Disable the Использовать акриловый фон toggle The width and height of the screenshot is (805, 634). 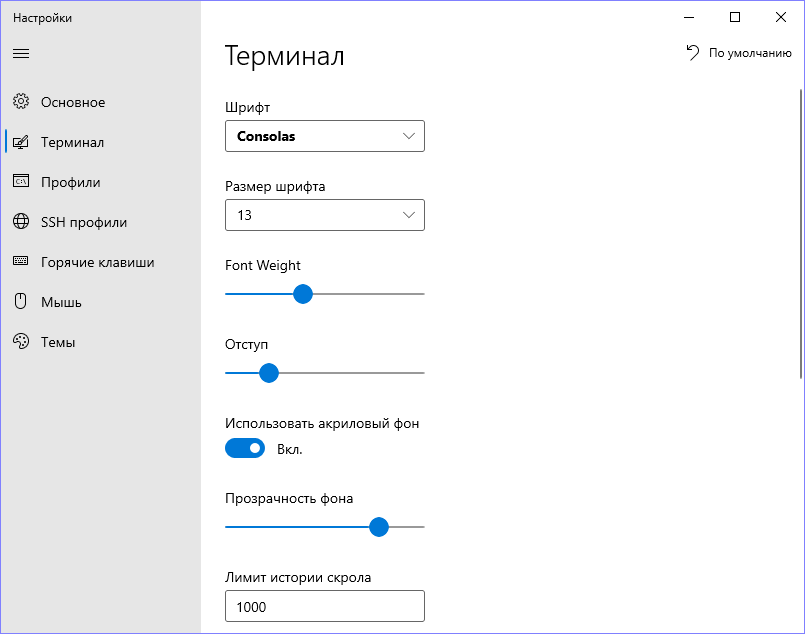pyautogui.click(x=245, y=449)
